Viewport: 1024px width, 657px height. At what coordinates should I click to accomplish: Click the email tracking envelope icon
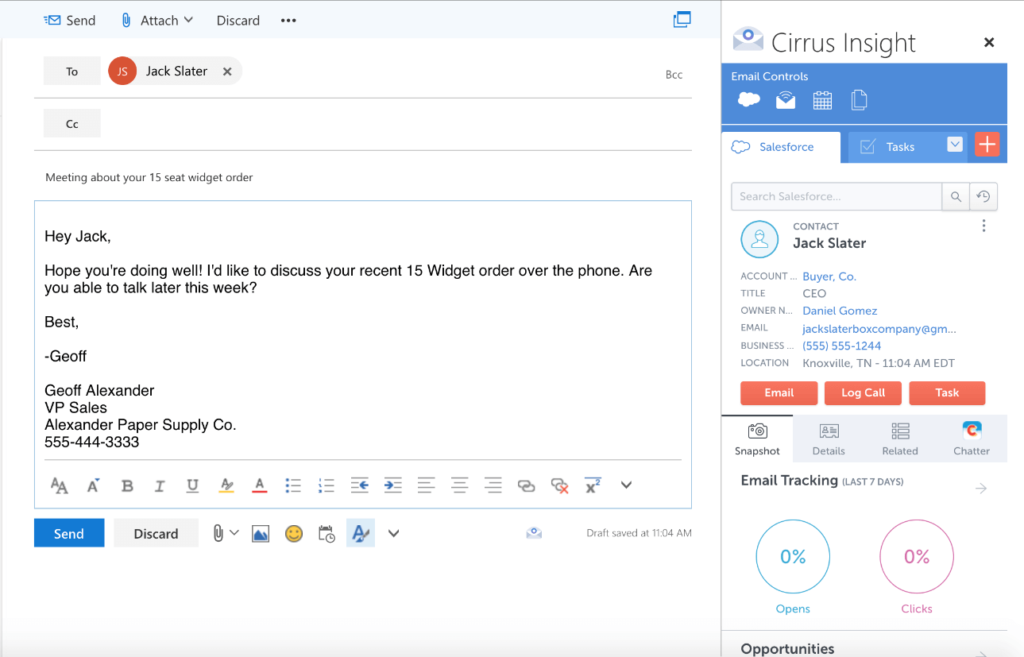[785, 100]
